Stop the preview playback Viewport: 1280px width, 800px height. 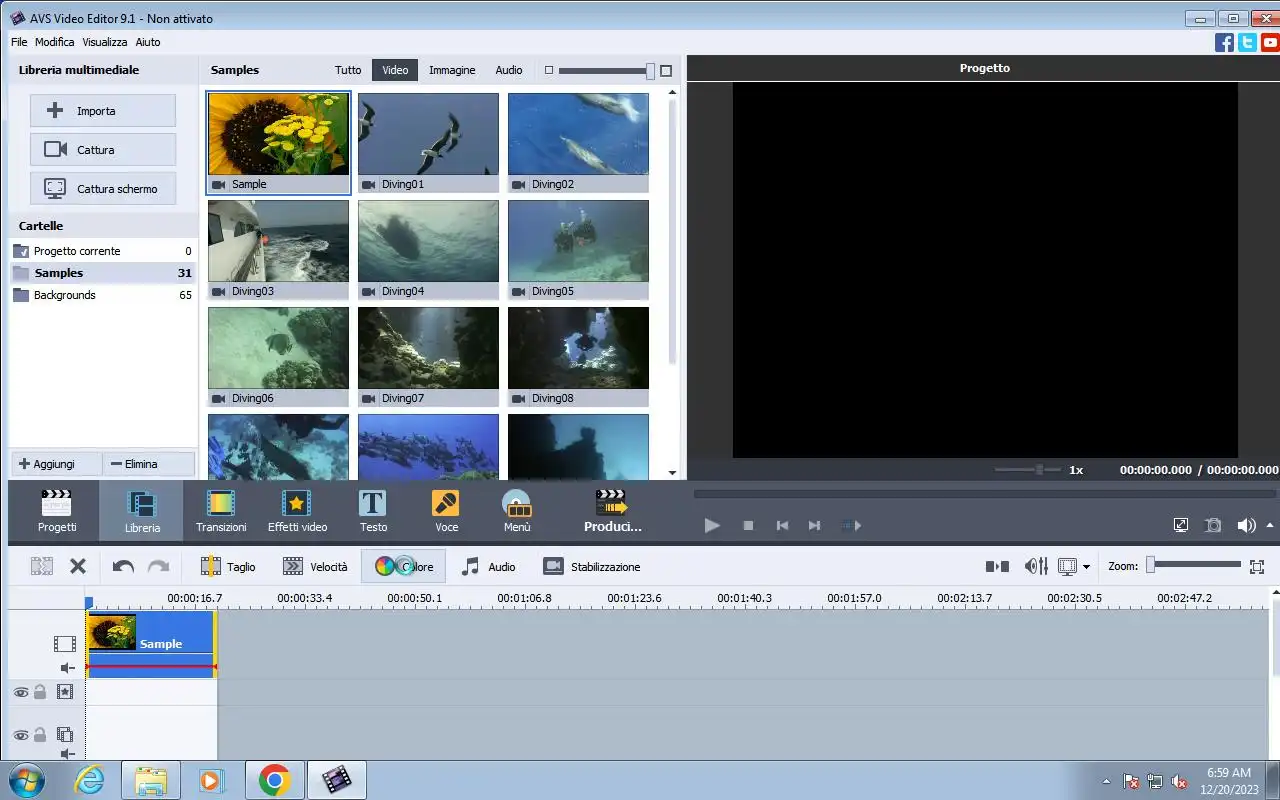pyautogui.click(x=748, y=525)
